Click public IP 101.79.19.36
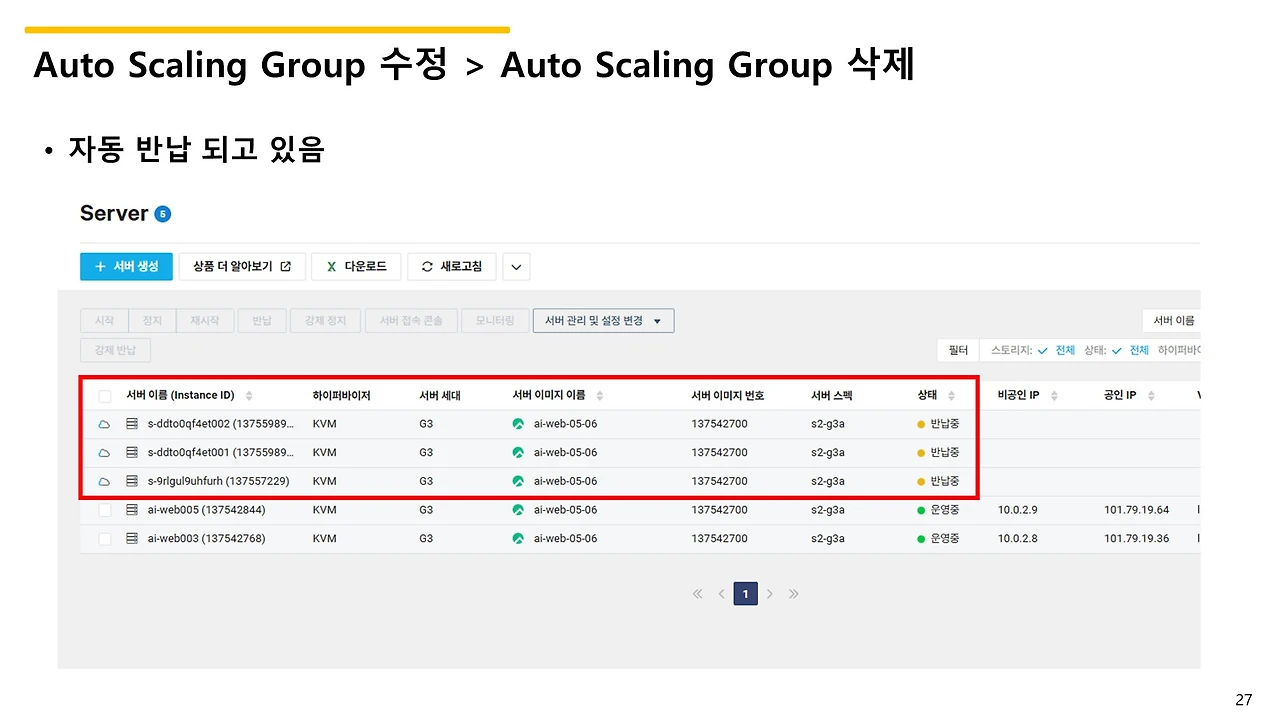 [x=1136, y=539]
